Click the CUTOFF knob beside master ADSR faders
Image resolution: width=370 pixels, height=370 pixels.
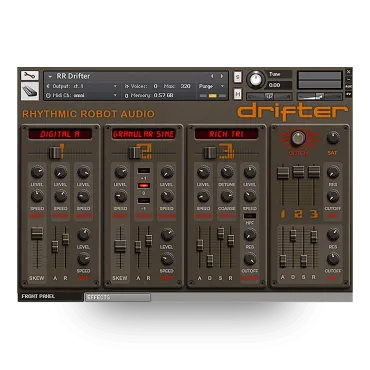[x=333, y=259]
